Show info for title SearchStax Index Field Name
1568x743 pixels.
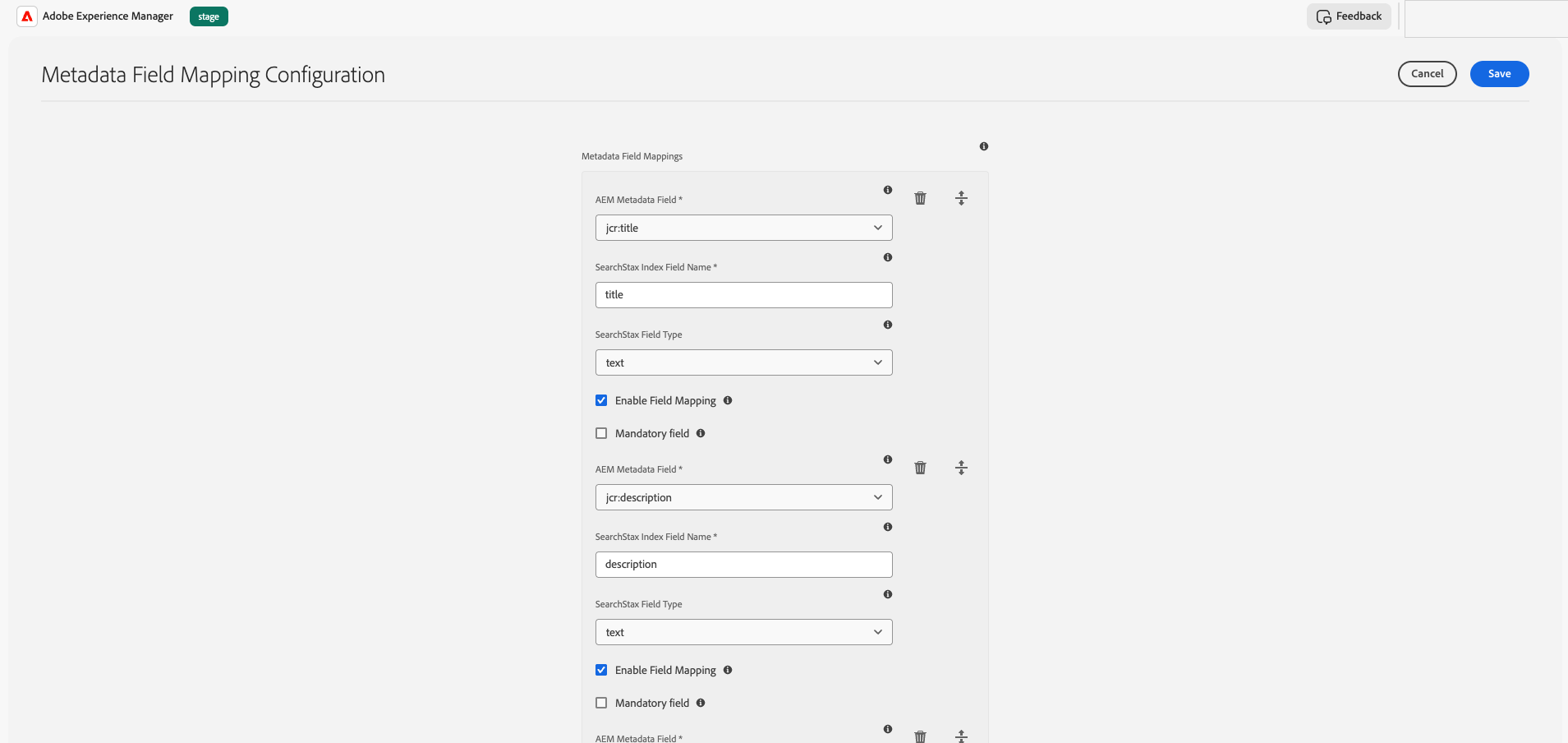tap(887, 257)
